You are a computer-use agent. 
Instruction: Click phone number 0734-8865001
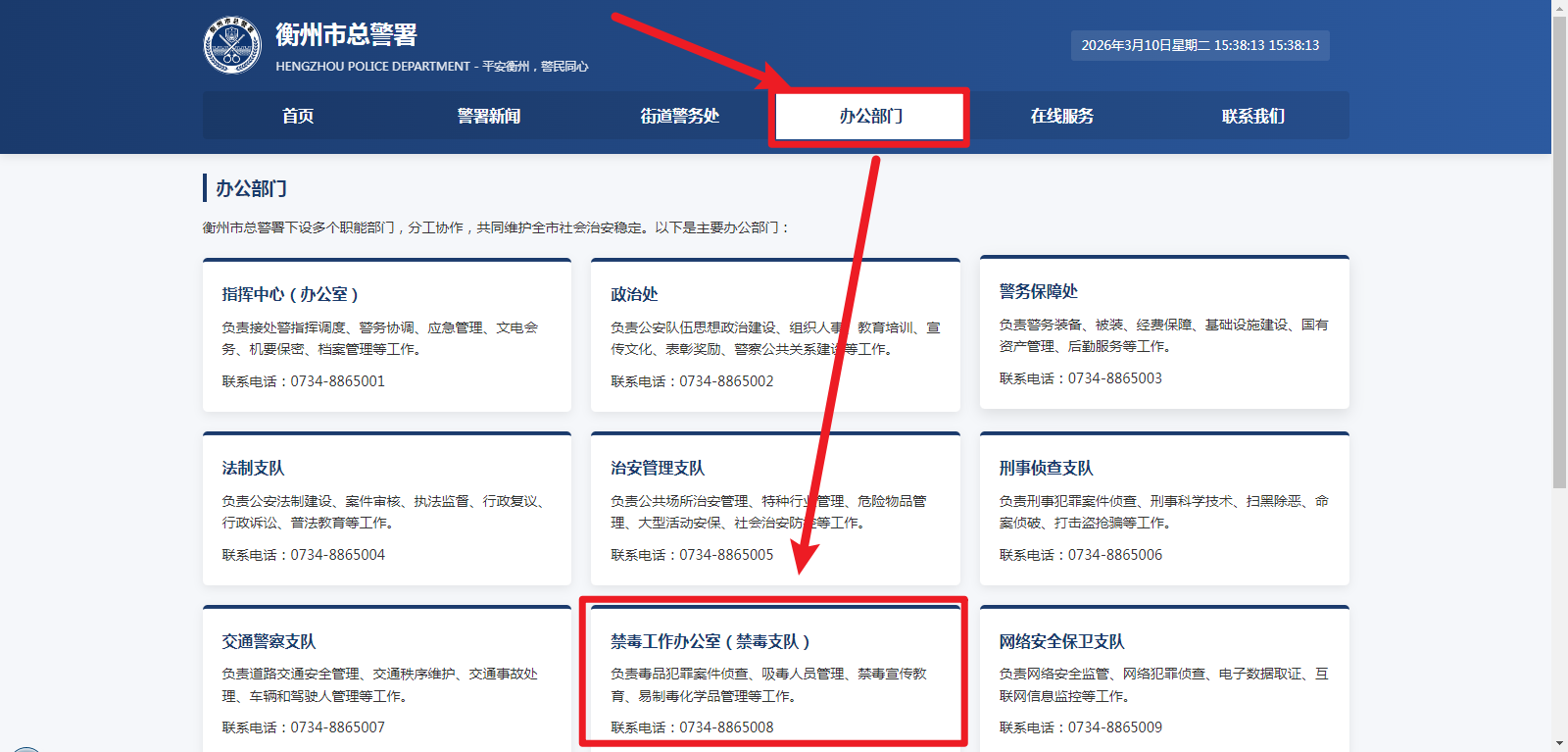coord(337,381)
